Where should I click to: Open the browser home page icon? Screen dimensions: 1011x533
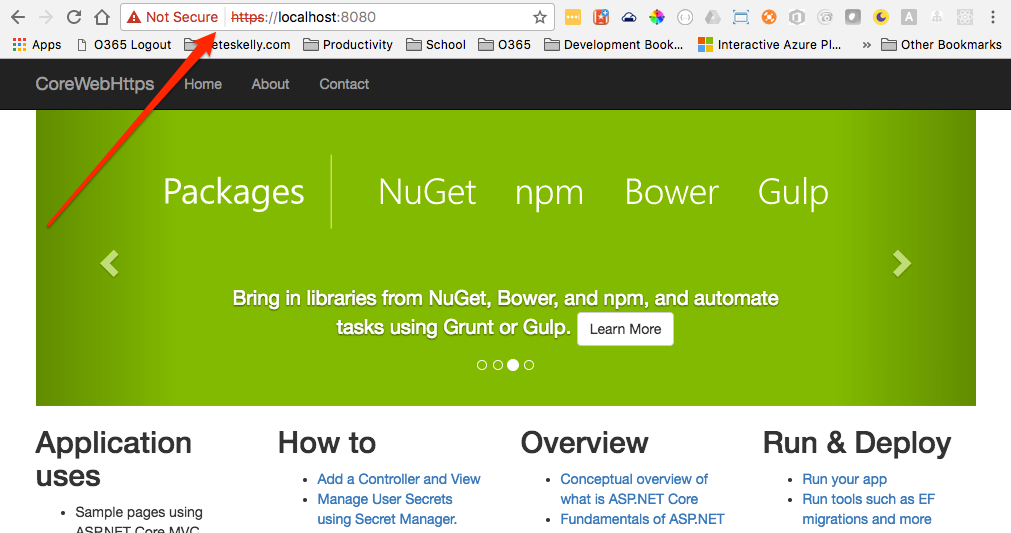[102, 17]
